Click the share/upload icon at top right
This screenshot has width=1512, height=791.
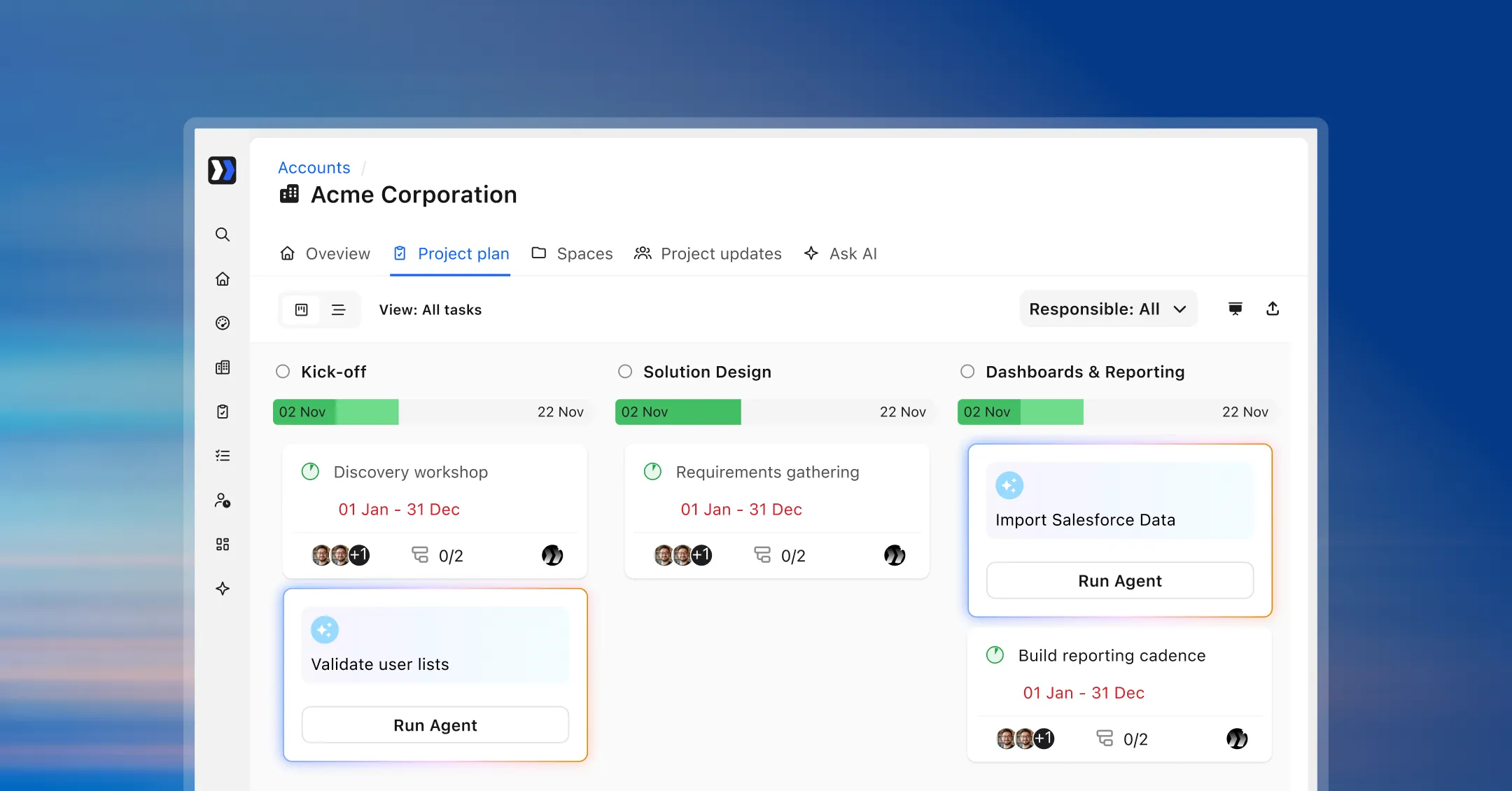click(x=1273, y=309)
